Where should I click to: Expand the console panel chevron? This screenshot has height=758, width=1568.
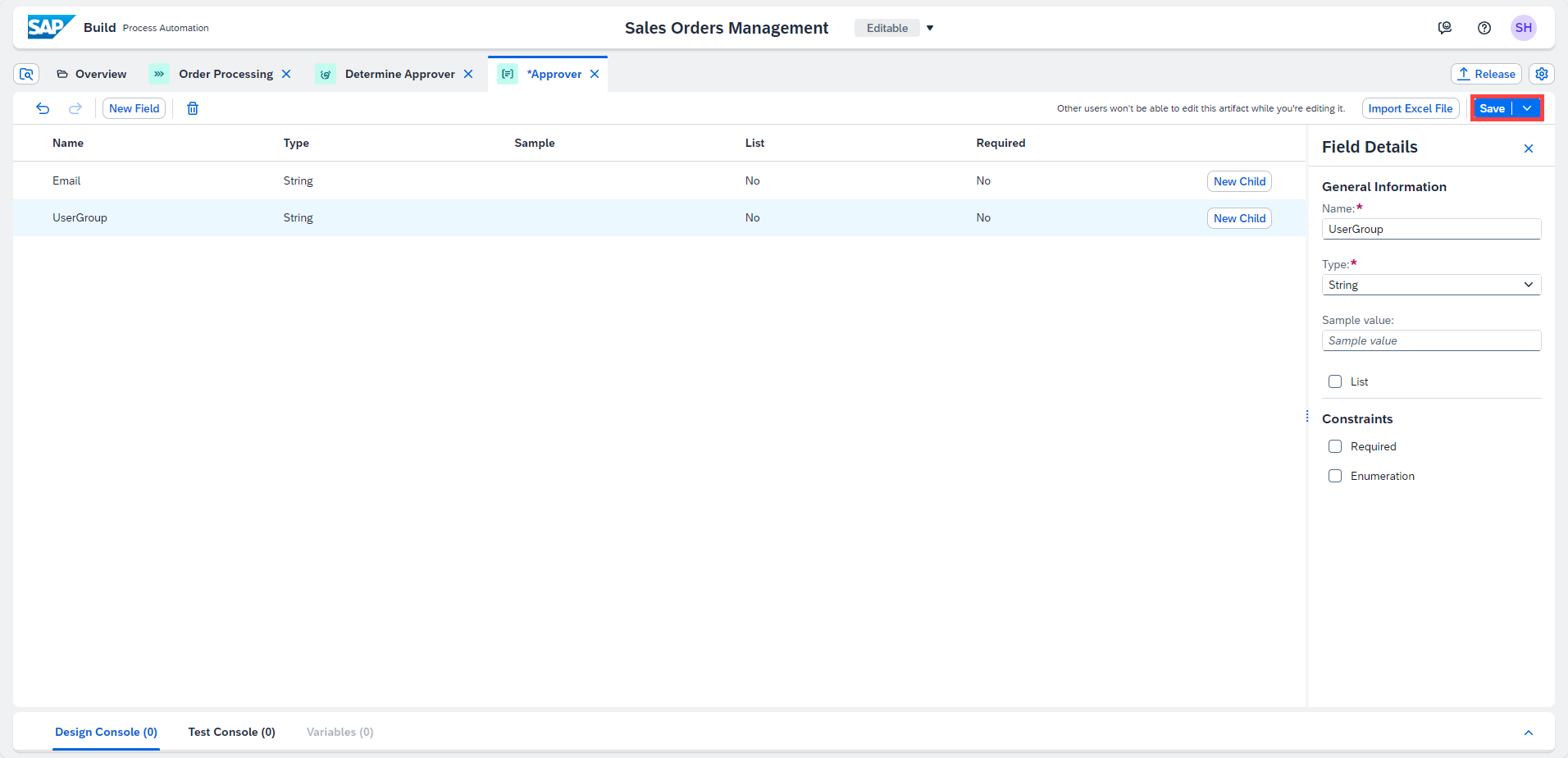pos(1529,733)
